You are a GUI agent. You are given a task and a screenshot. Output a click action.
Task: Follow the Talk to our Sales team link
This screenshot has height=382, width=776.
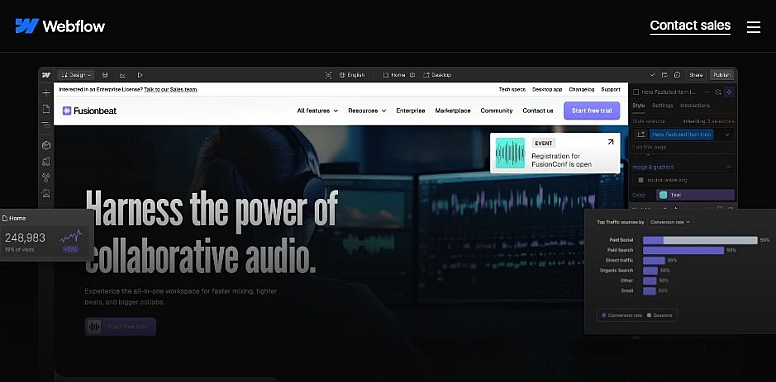click(x=171, y=90)
